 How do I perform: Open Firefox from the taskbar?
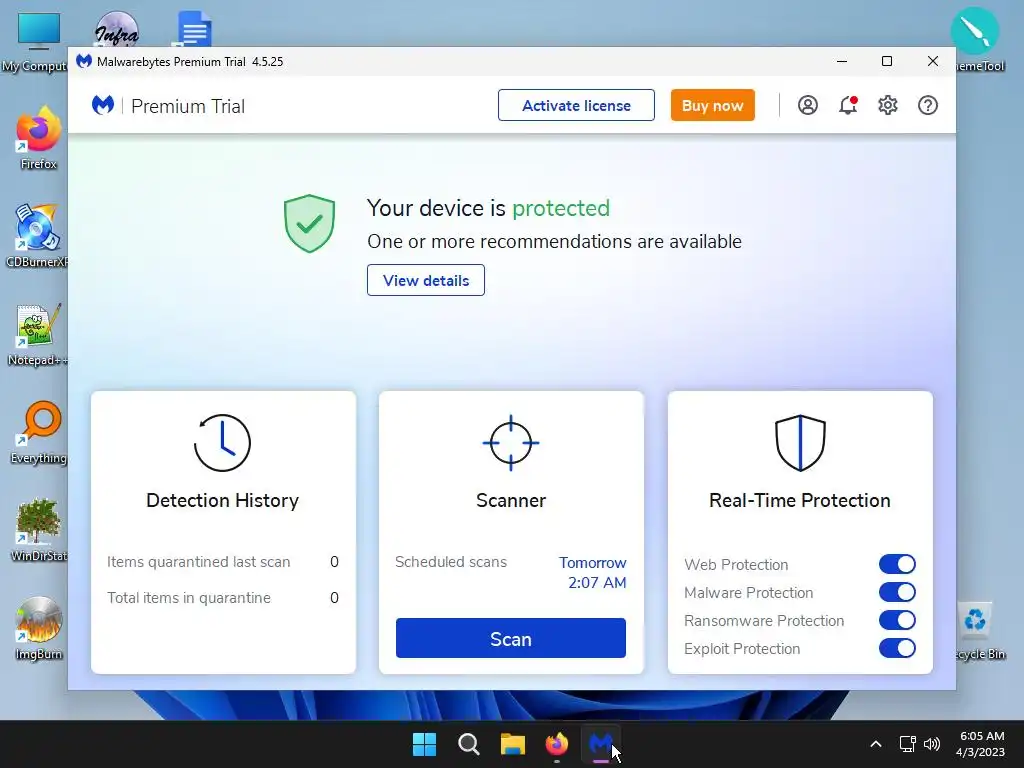click(556, 744)
